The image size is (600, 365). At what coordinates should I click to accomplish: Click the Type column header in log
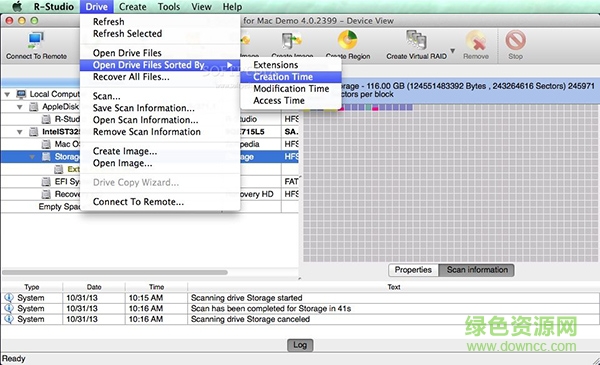(x=32, y=287)
